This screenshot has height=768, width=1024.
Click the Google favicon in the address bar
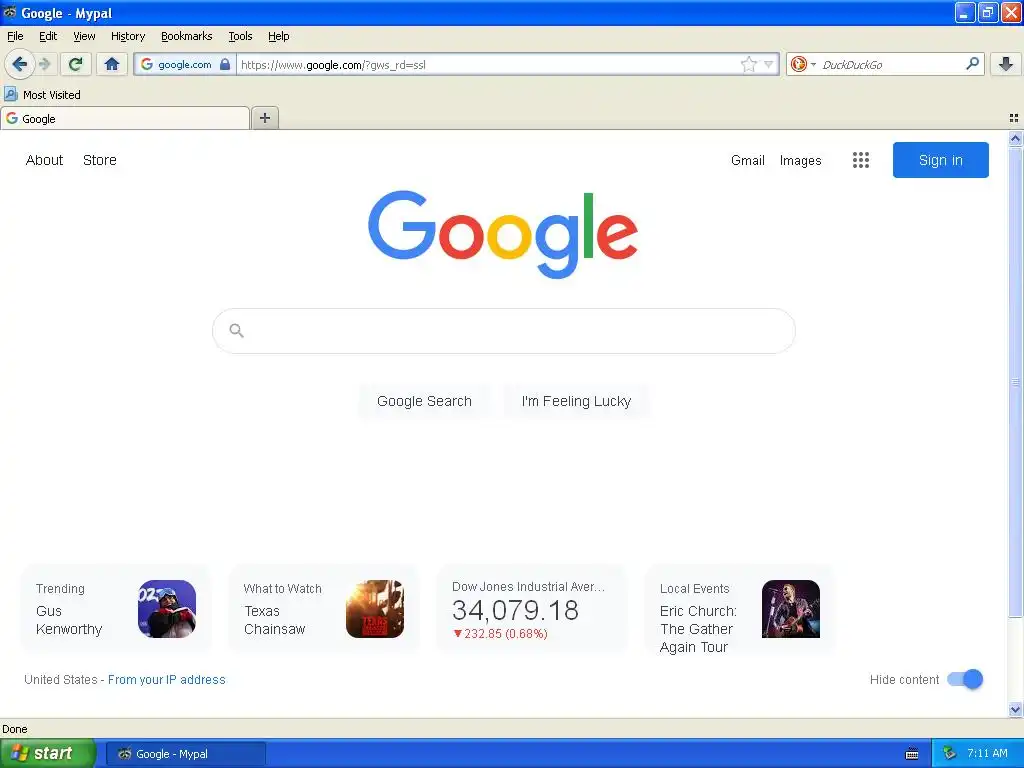coord(147,64)
